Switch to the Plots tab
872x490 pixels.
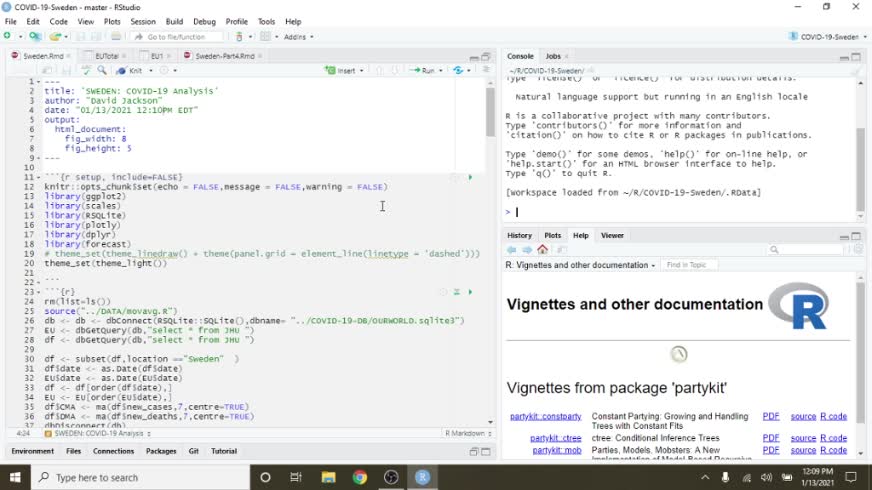click(x=552, y=235)
